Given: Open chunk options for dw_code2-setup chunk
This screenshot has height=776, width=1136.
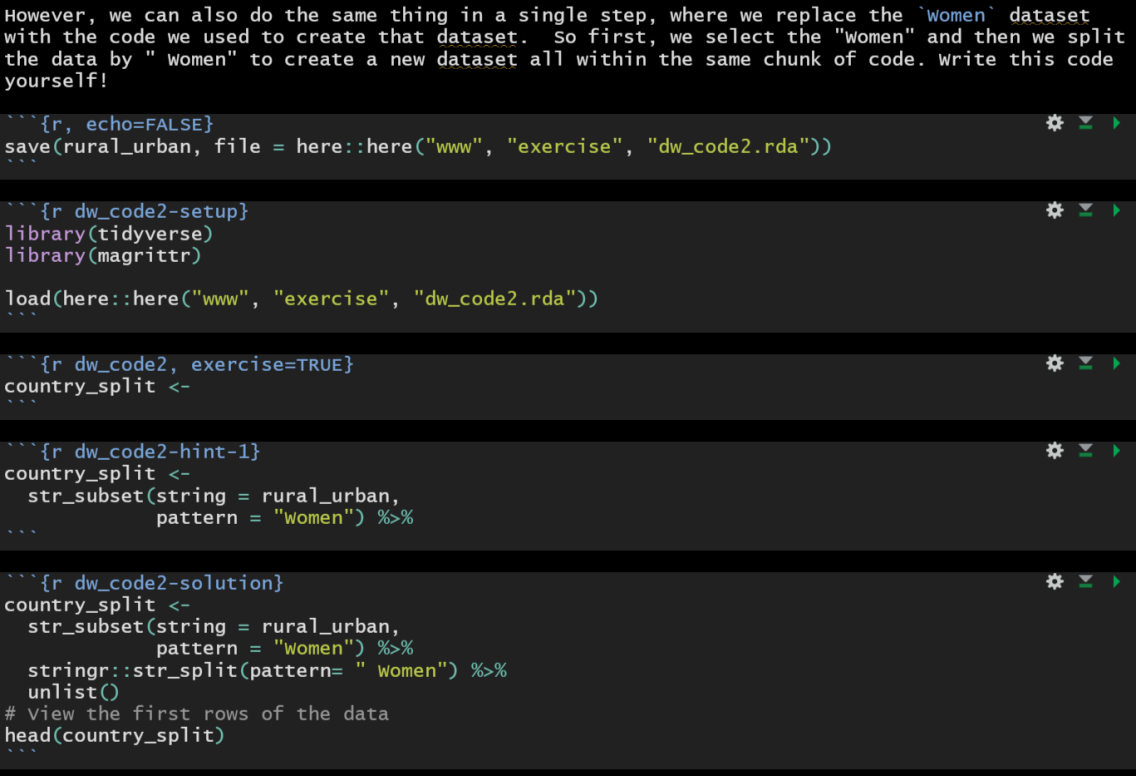Looking at the screenshot, I should [x=1054, y=211].
